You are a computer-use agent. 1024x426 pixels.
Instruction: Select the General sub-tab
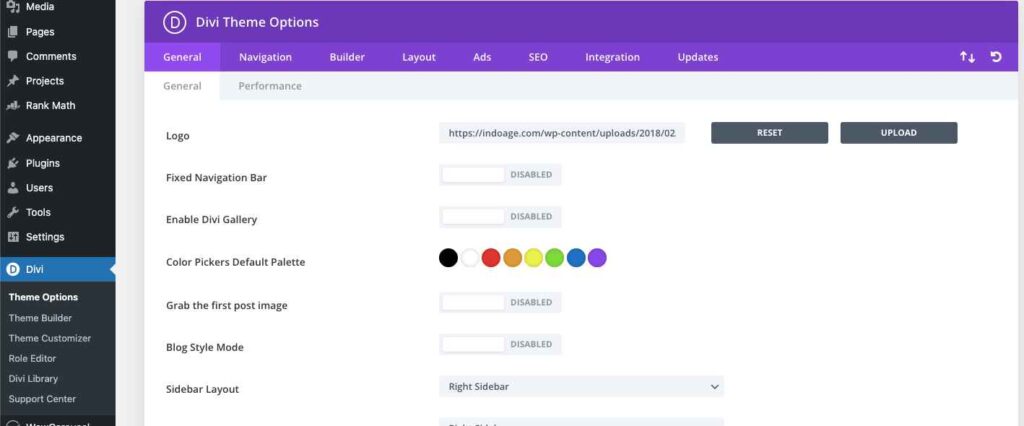[x=182, y=86]
